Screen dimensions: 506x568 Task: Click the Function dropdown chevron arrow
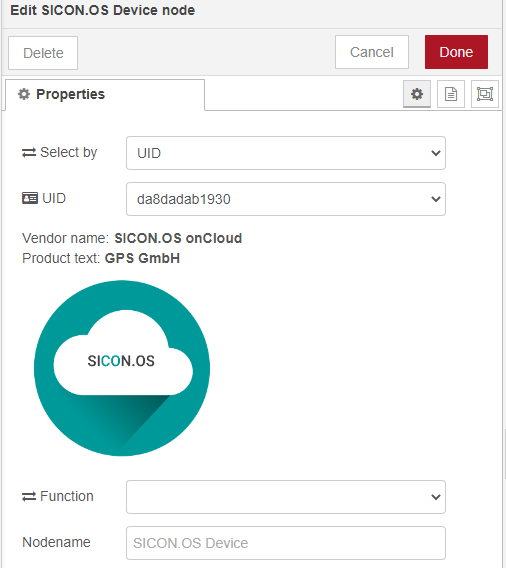(x=436, y=497)
